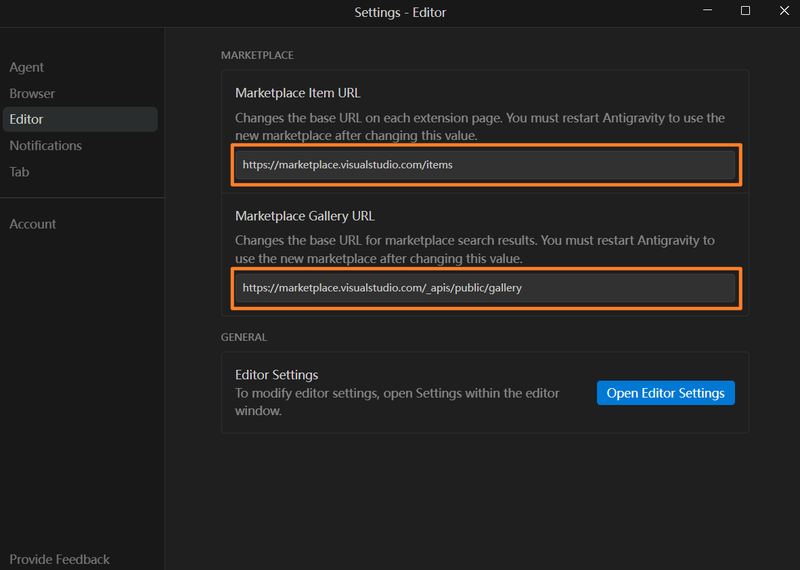The width and height of the screenshot is (800, 570).
Task: Click the Provide Feedback link
Action: click(60, 559)
